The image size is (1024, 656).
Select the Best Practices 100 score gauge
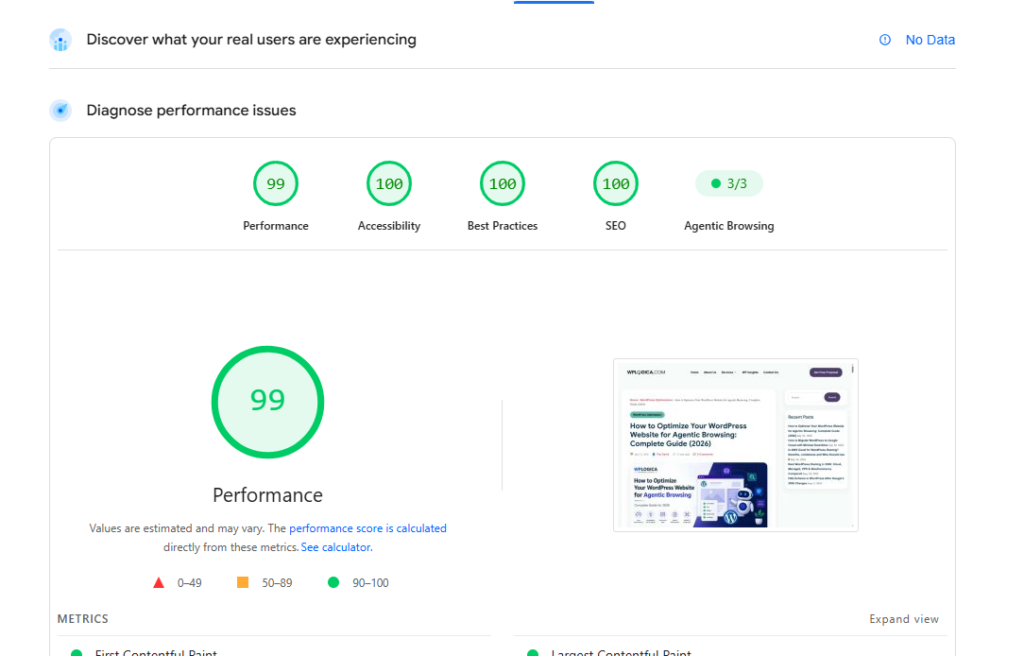click(x=502, y=184)
